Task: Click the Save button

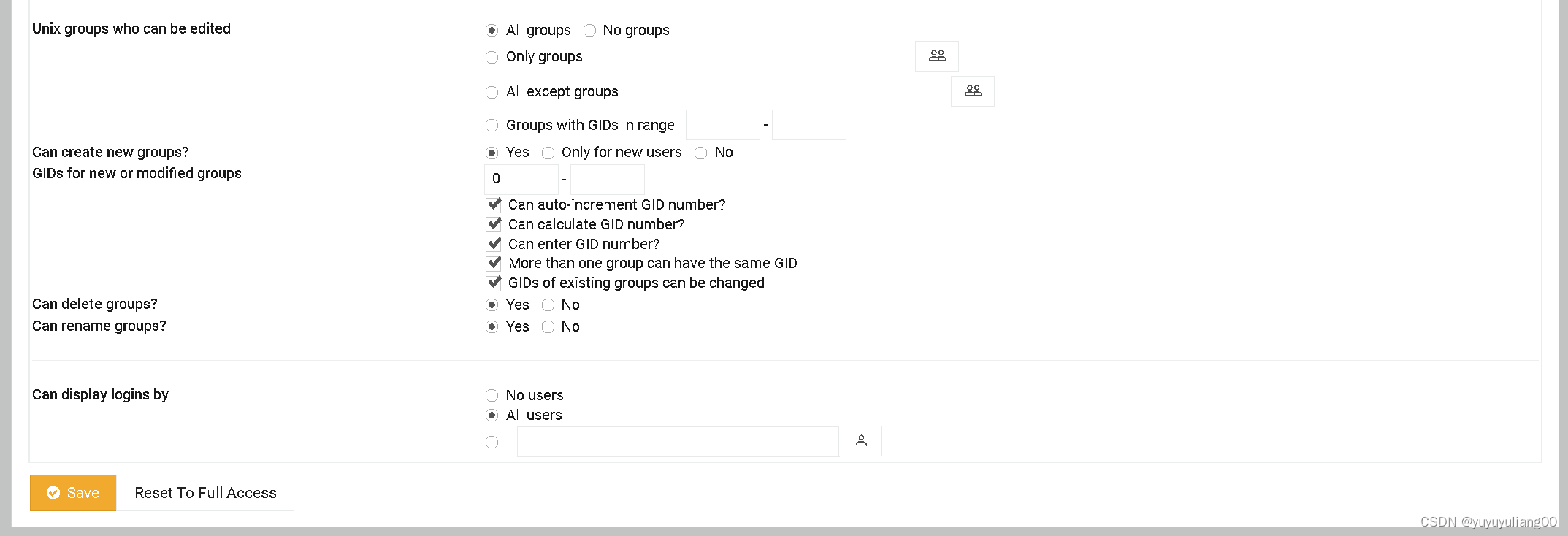Action: point(73,493)
